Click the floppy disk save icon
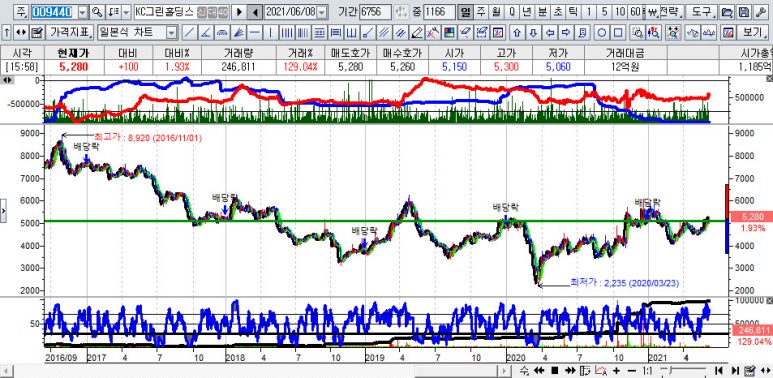 (x=745, y=11)
